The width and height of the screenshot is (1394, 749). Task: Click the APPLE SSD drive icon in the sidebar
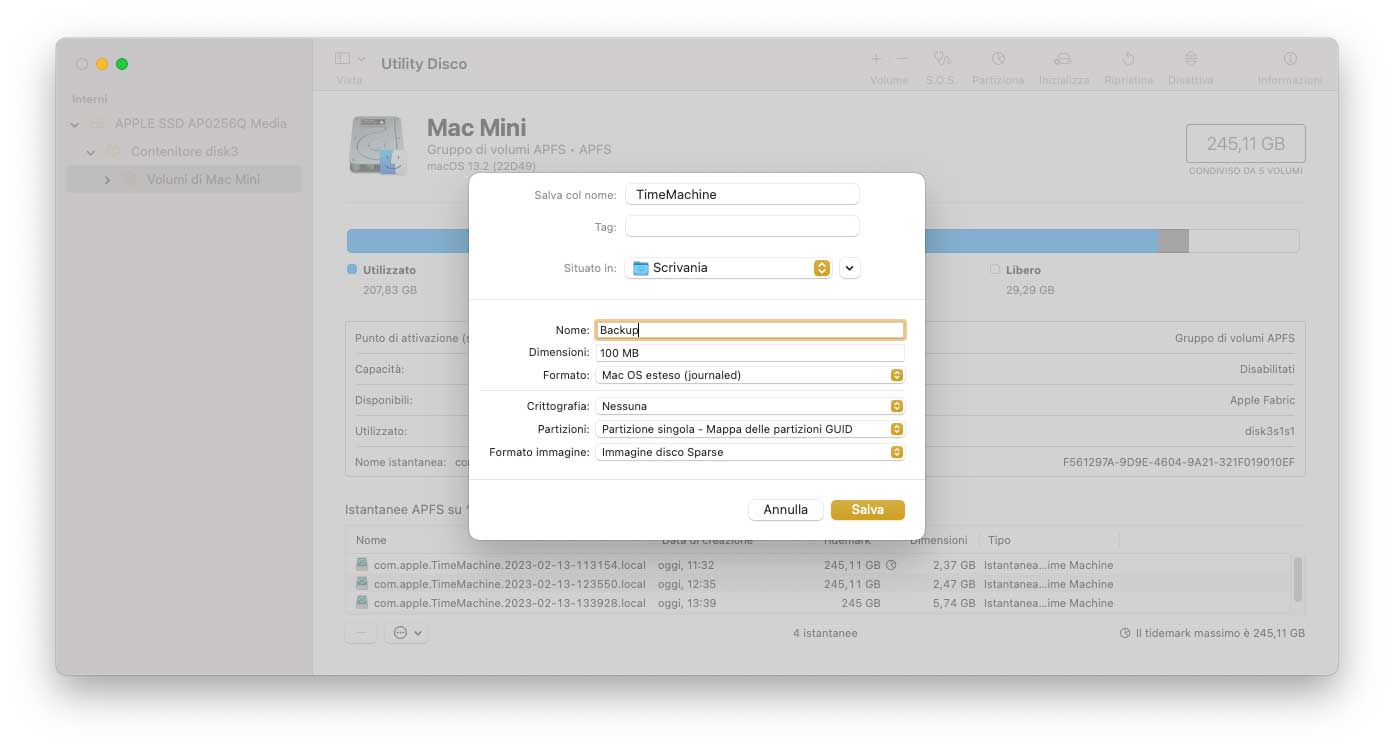(97, 124)
